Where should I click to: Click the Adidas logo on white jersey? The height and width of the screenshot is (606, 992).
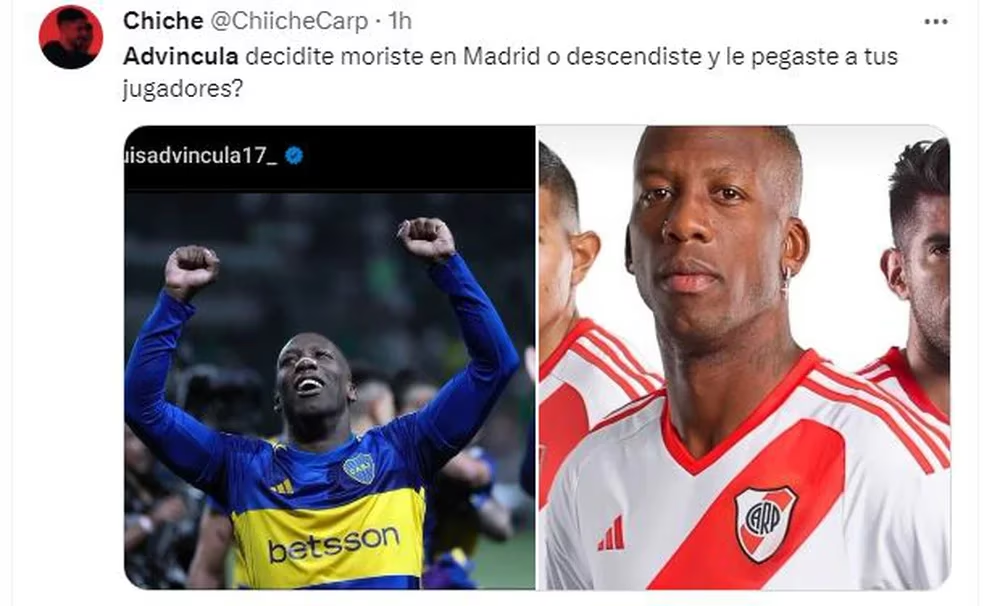coord(611,534)
